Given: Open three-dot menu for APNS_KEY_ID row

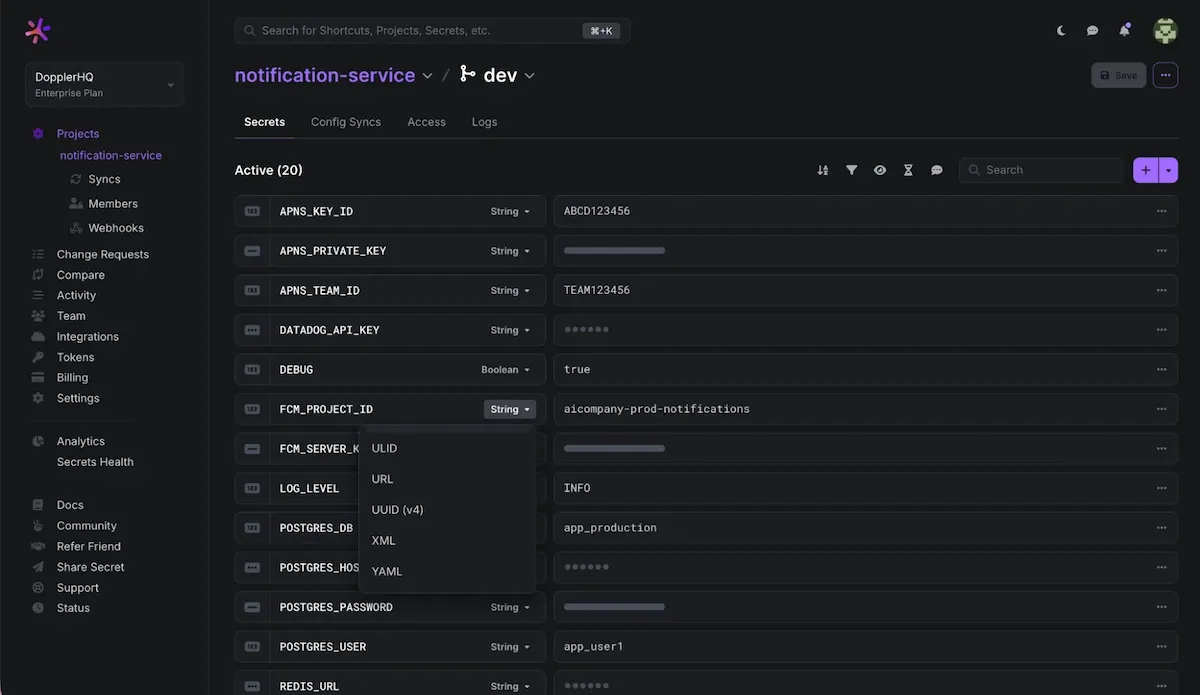Looking at the screenshot, I should tap(1161, 211).
